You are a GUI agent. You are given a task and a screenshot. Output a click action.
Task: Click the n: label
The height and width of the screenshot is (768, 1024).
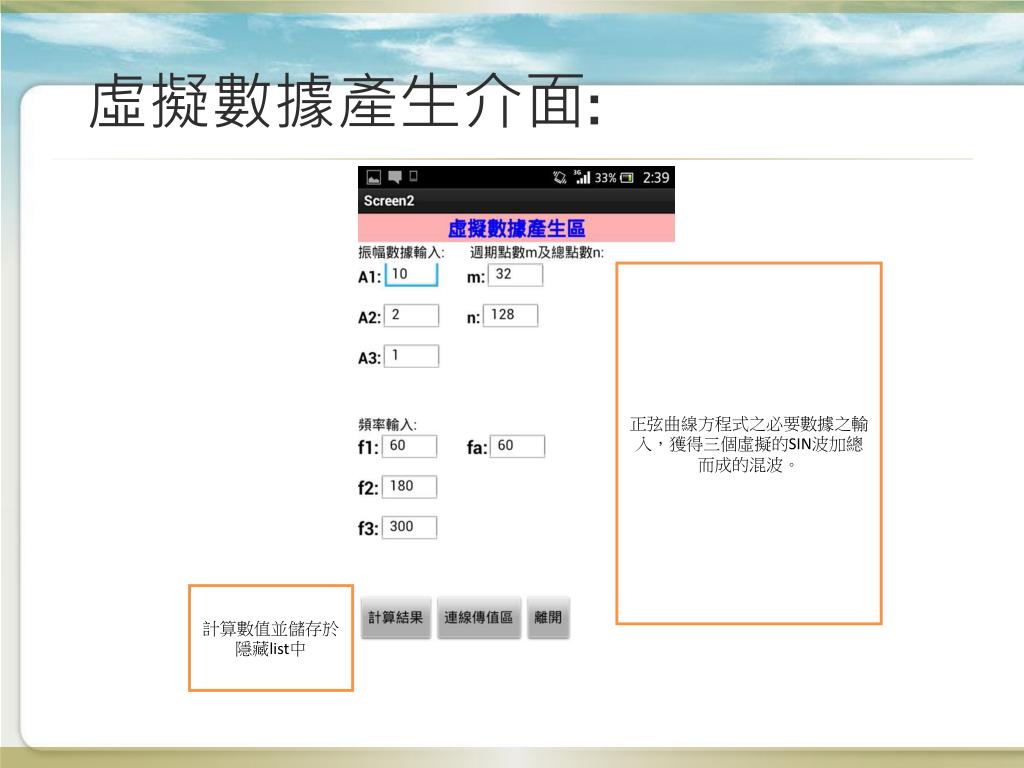473,318
